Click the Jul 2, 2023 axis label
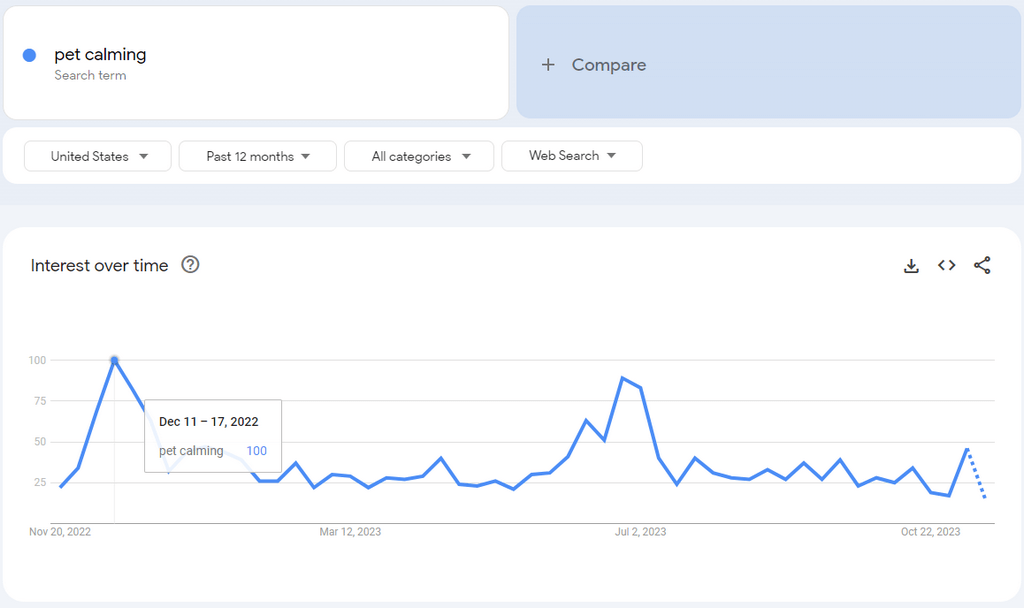 (x=640, y=532)
